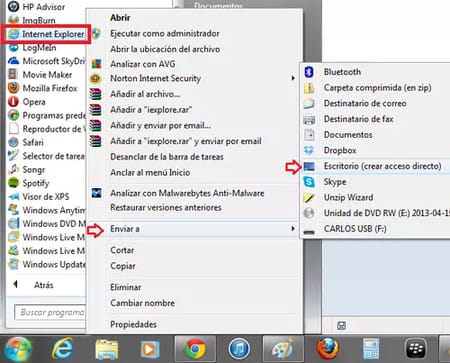
Task: Open Windows Explorer folder from taskbar
Action: point(106,350)
